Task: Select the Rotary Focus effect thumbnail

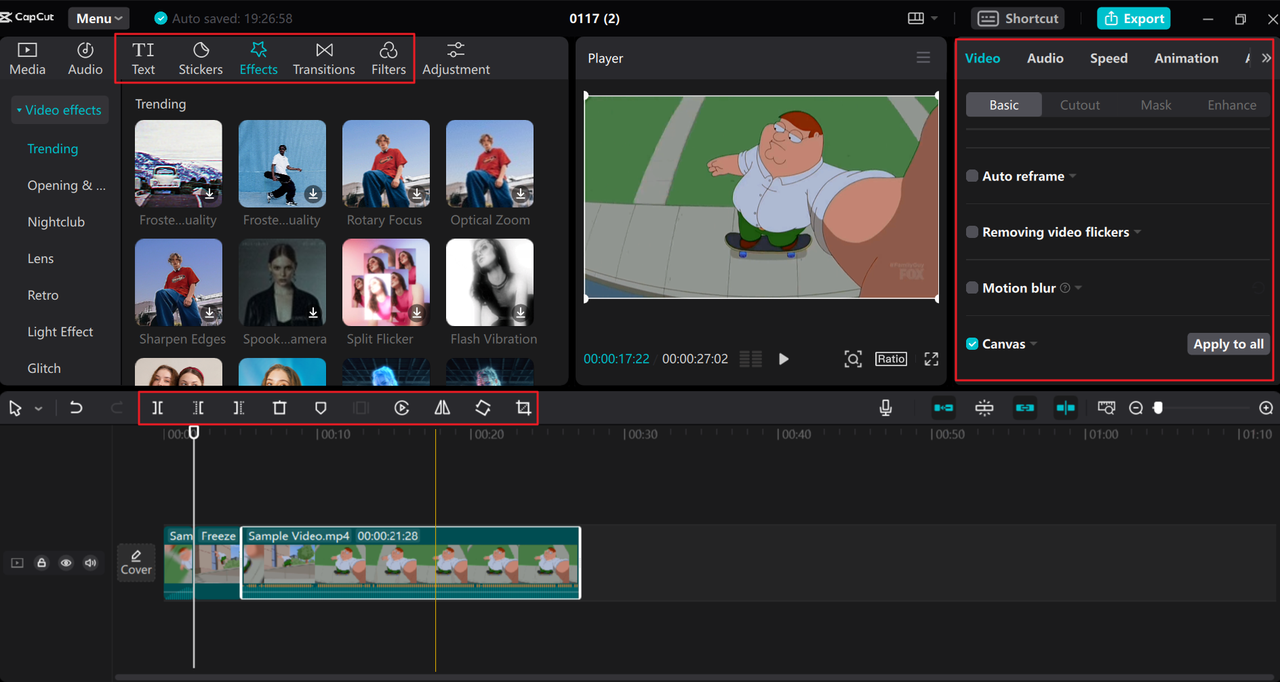Action: pos(386,164)
